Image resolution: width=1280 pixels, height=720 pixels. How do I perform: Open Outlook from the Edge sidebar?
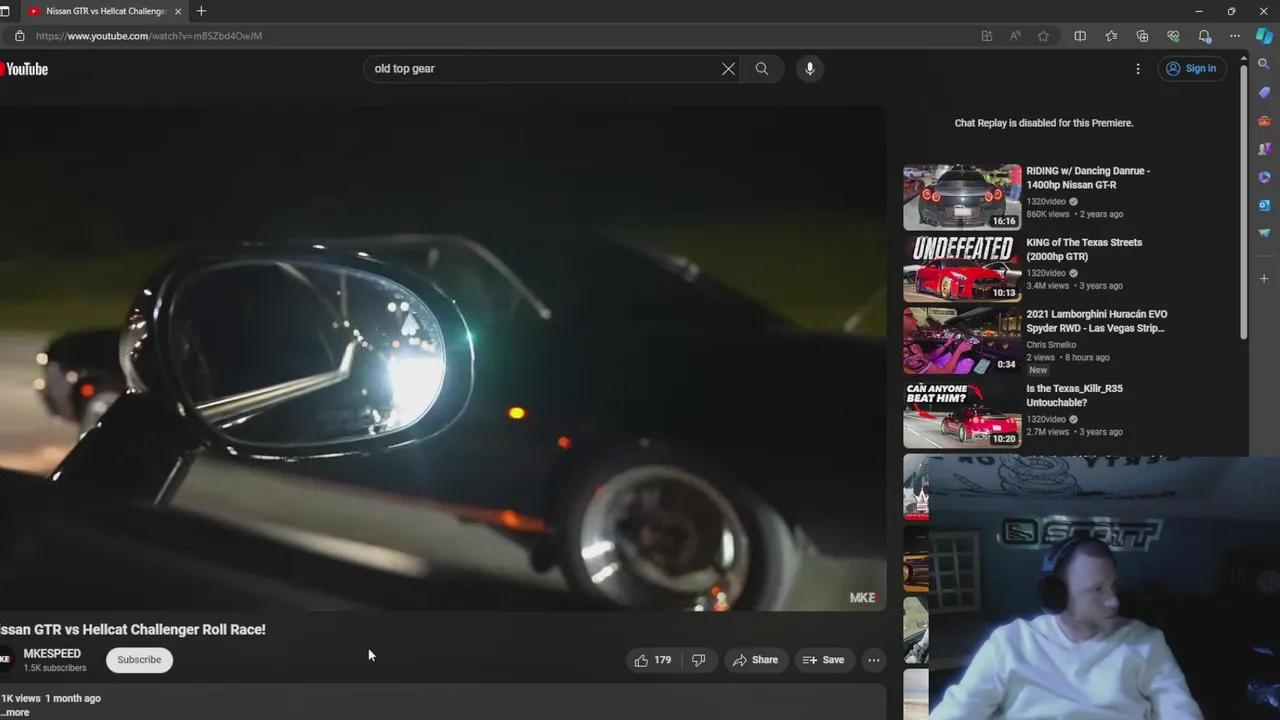(1264, 205)
